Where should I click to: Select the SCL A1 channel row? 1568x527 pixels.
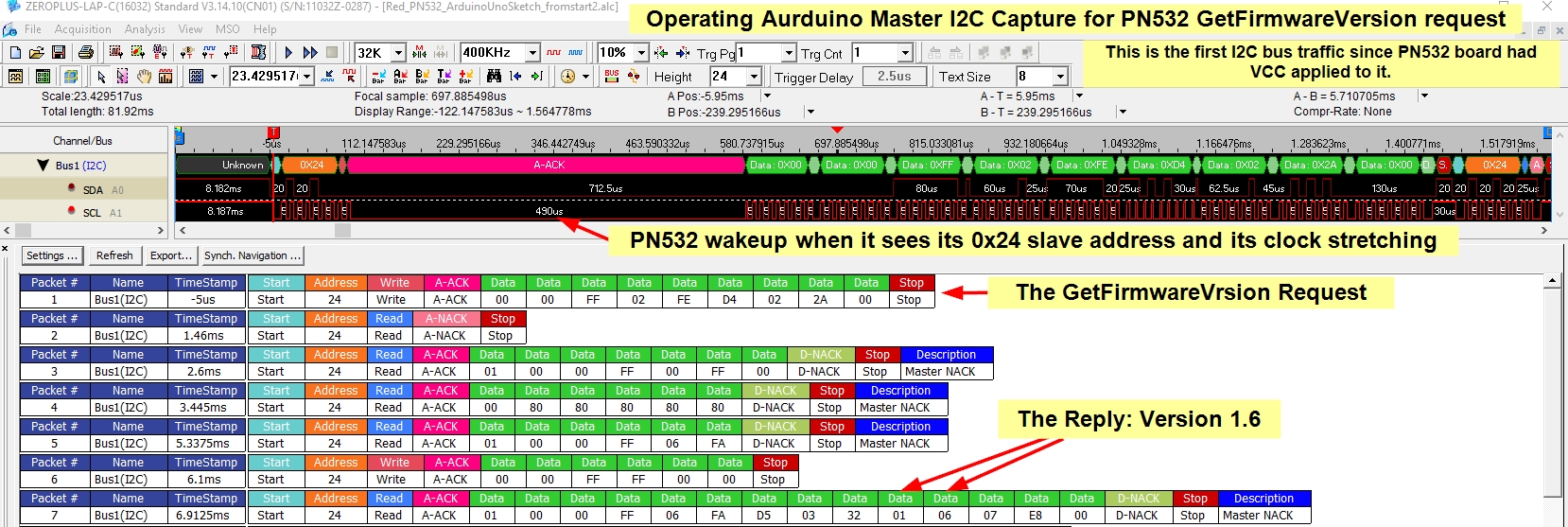click(84, 212)
